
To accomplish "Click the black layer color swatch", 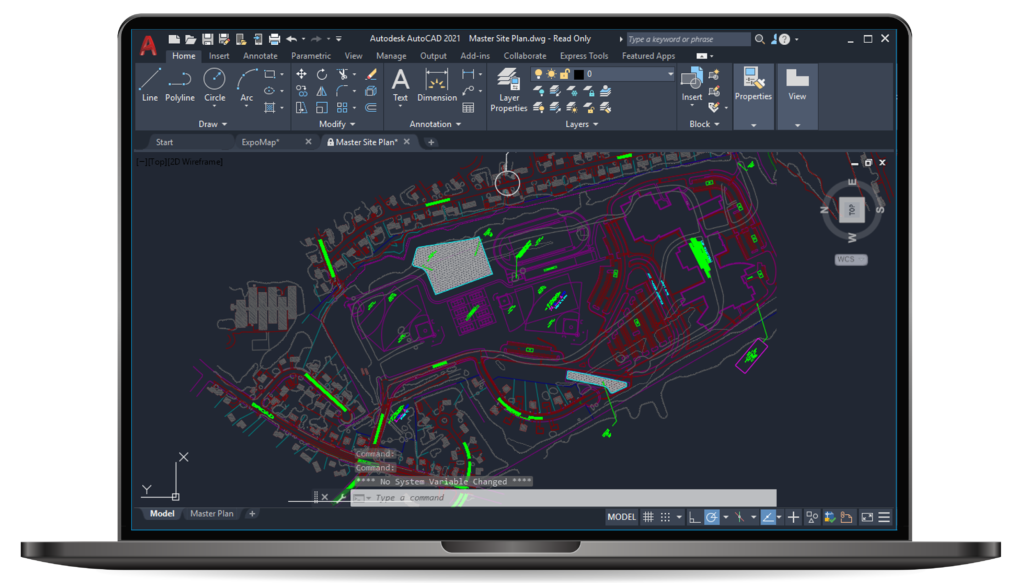I will (x=578, y=74).
